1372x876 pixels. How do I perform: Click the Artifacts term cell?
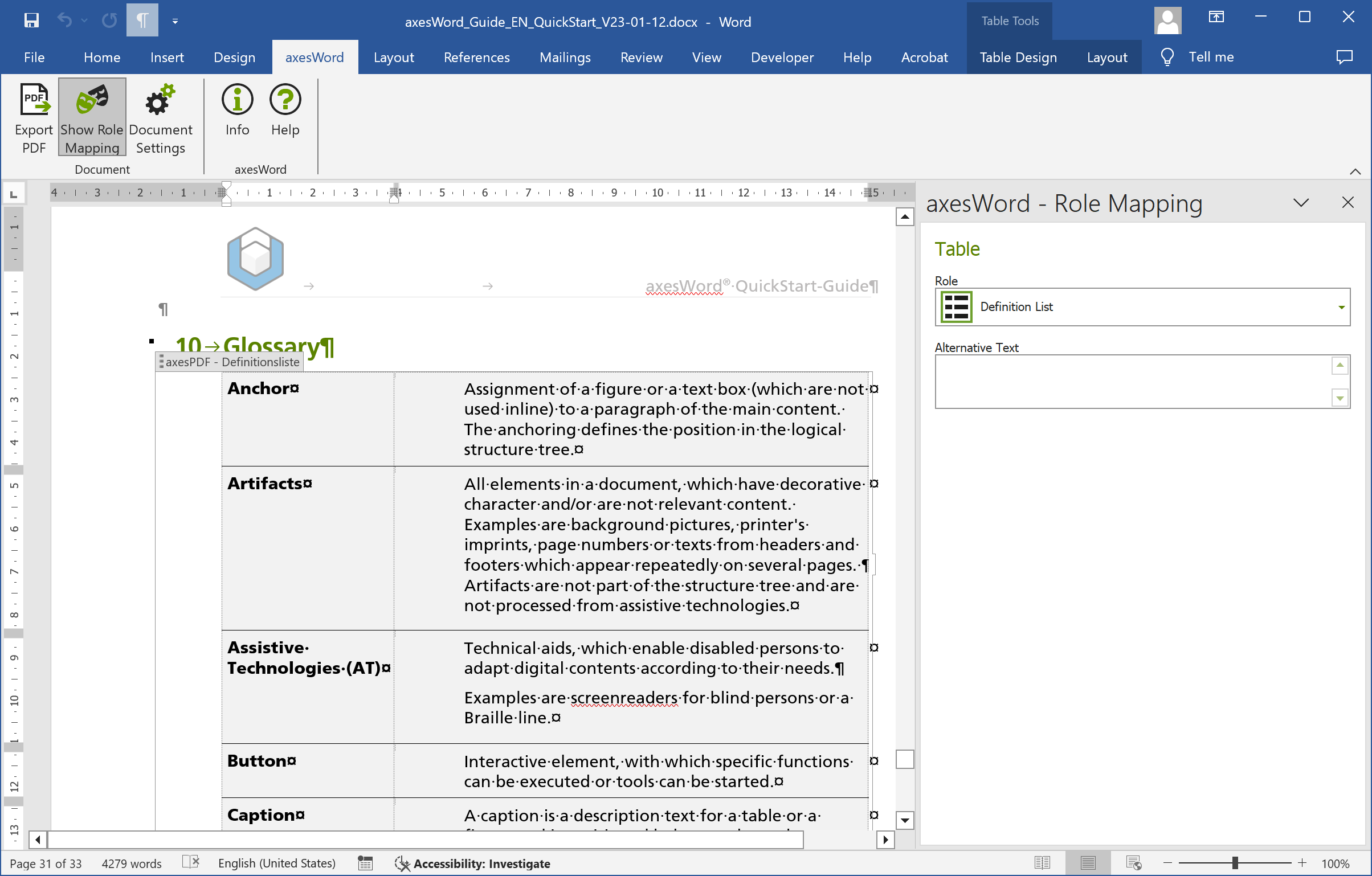tap(308, 548)
